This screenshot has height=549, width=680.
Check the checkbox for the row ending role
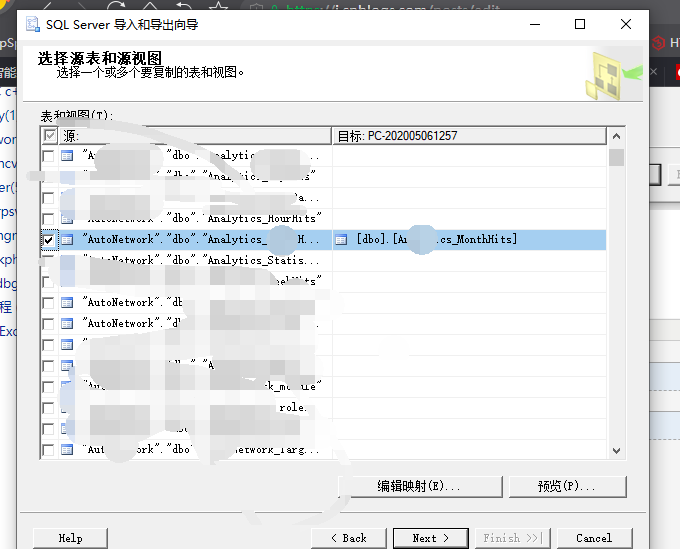[x=49, y=408]
